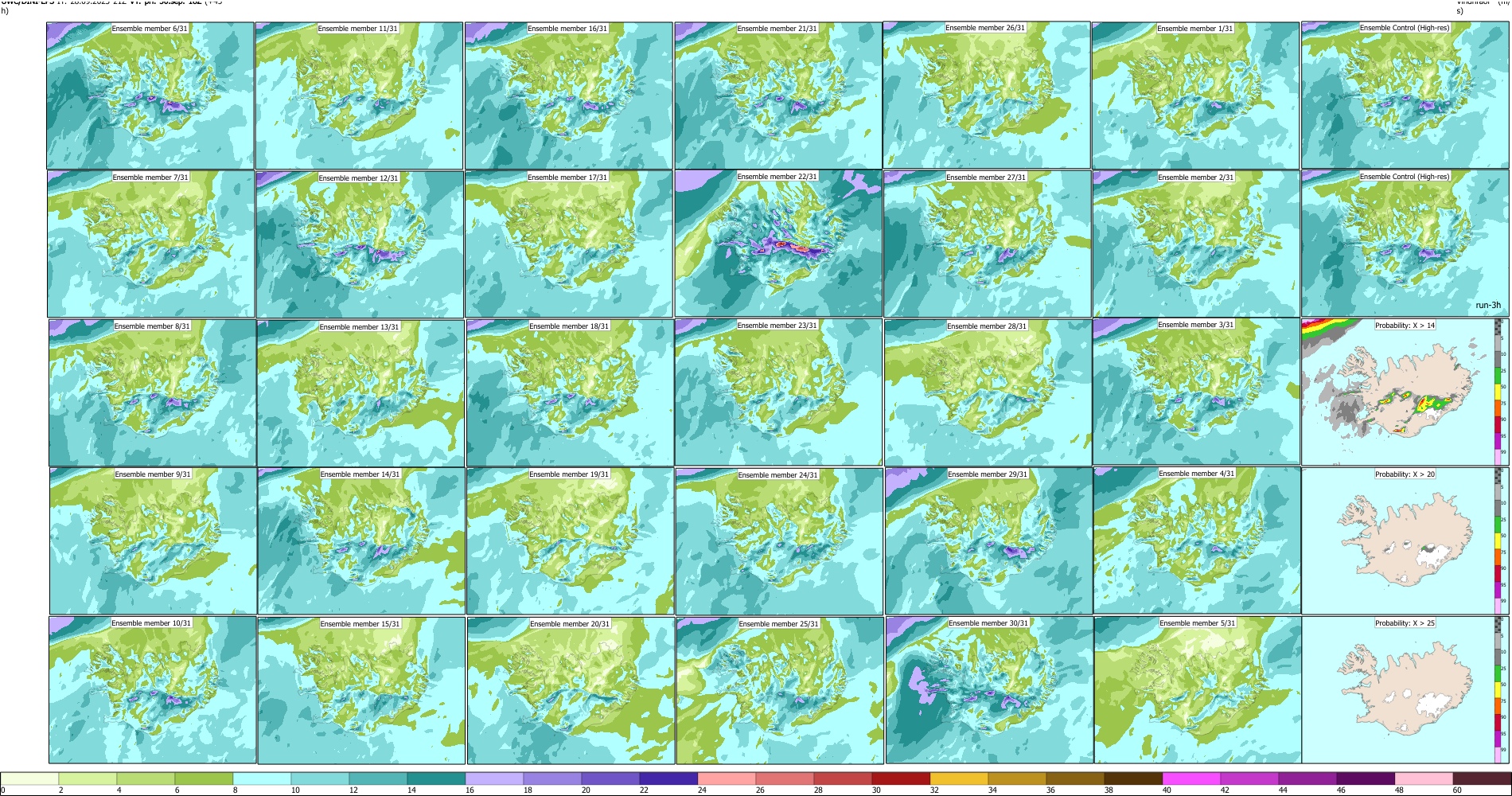This screenshot has width=1512, height=796.
Task: Pick the legend swatch between 2 and 4
Action: [88, 778]
